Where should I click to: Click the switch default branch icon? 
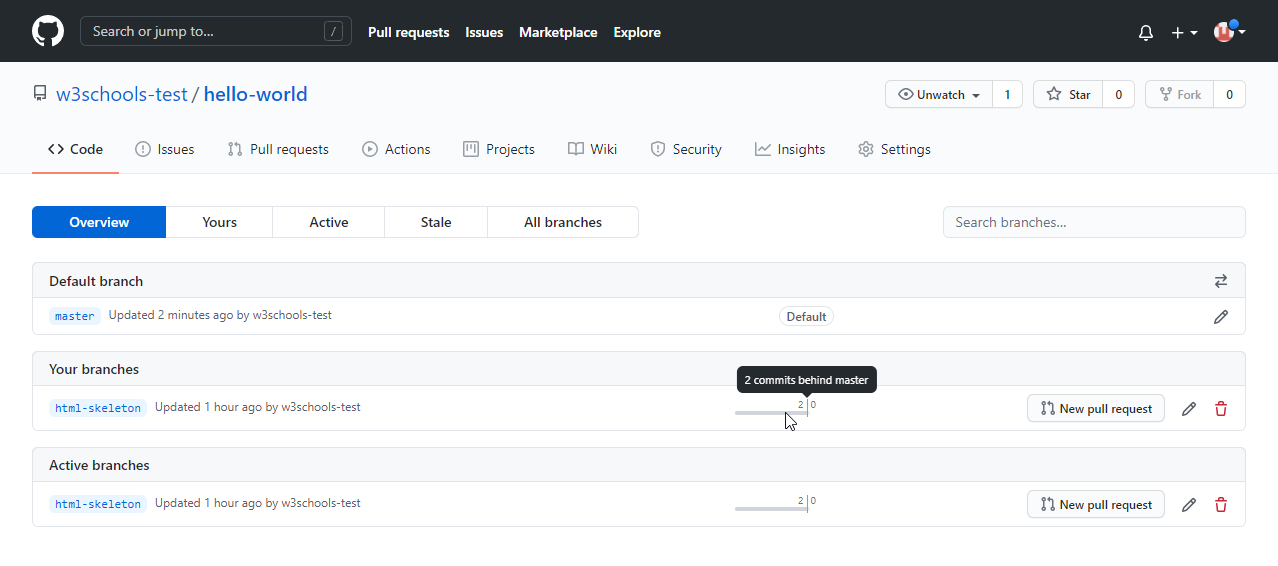pyautogui.click(x=1220, y=281)
